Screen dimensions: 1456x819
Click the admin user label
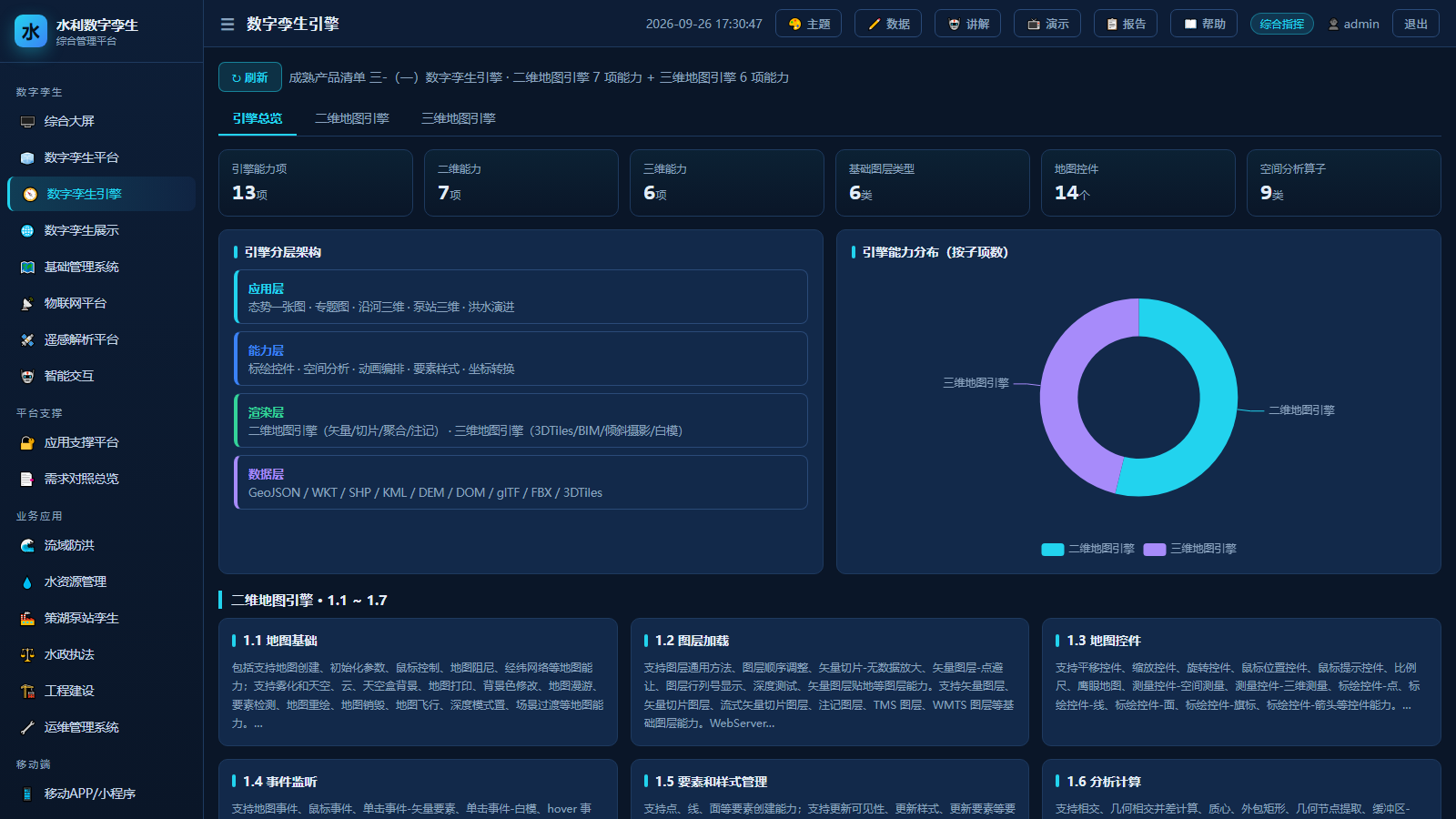point(1353,24)
